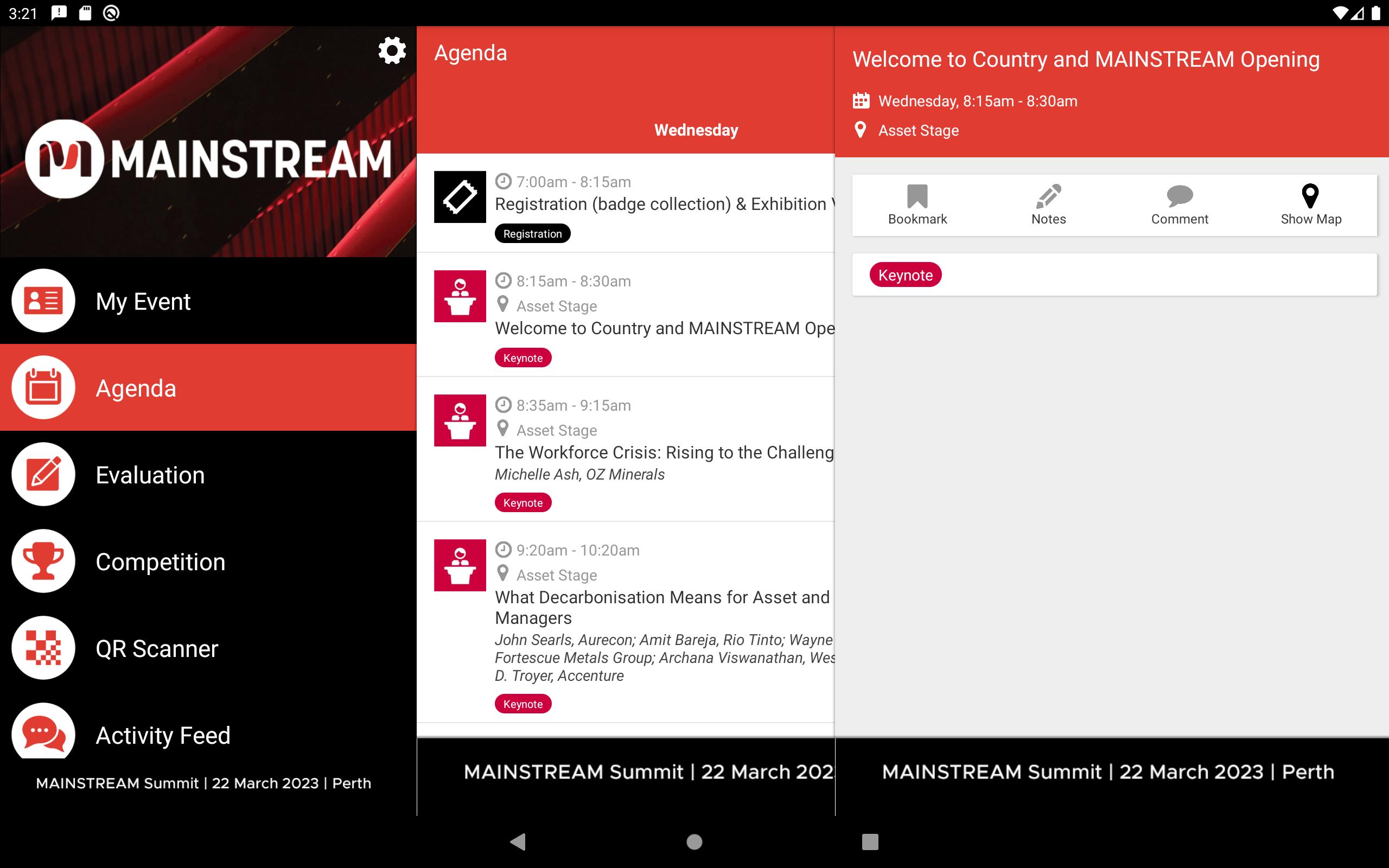The image size is (1389, 868).
Task: Tap the Android recent apps button
Action: 870,841
